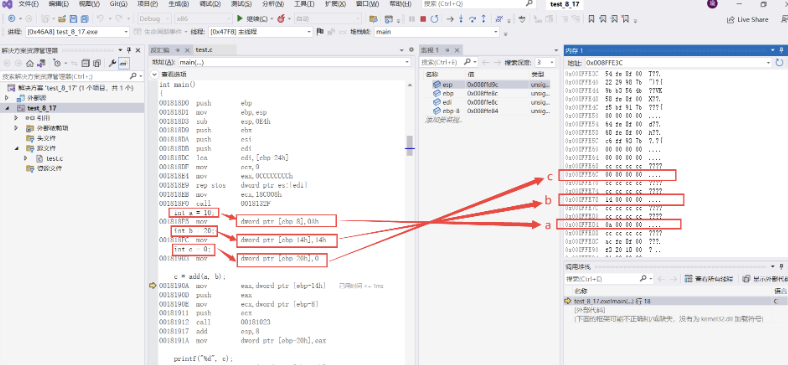This screenshot has width=788, height=365.
Task: Click the Save file floppy icon
Action: (73, 19)
